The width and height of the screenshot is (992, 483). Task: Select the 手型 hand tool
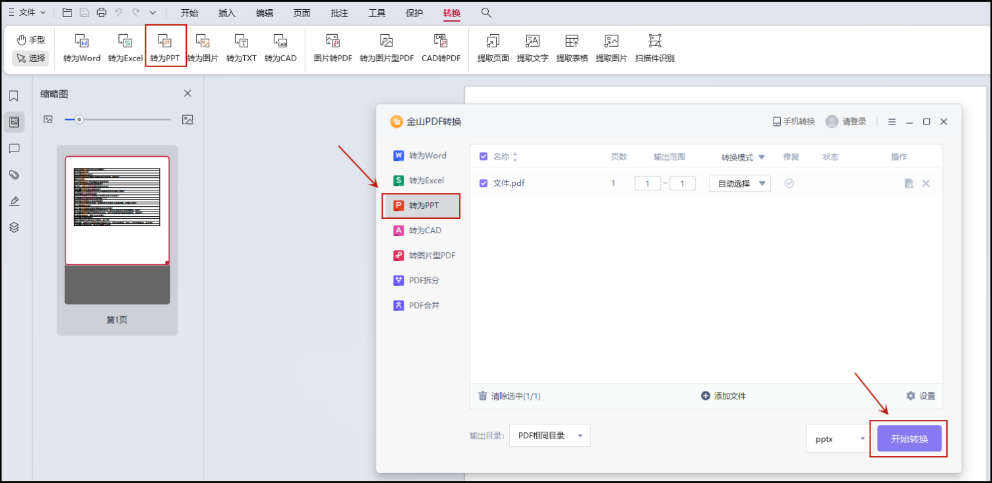(x=30, y=40)
